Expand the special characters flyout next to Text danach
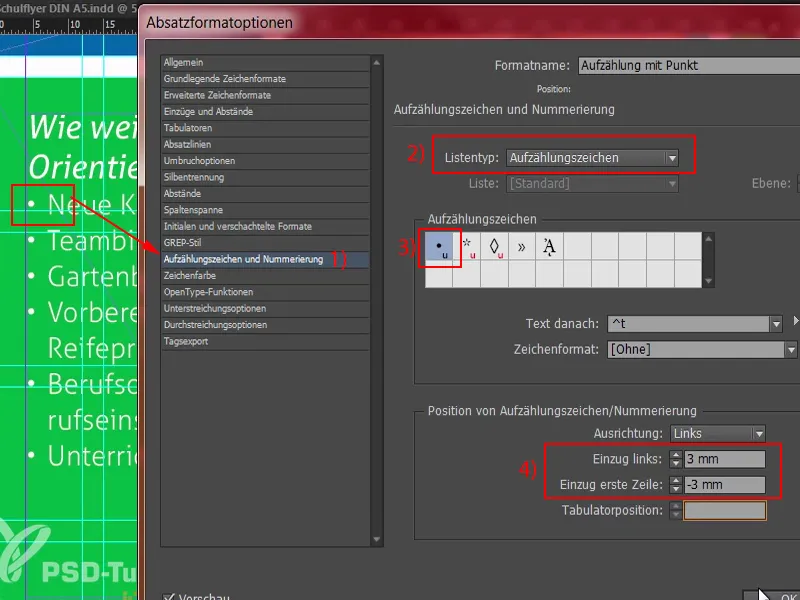This screenshot has width=800, height=600. [796, 321]
